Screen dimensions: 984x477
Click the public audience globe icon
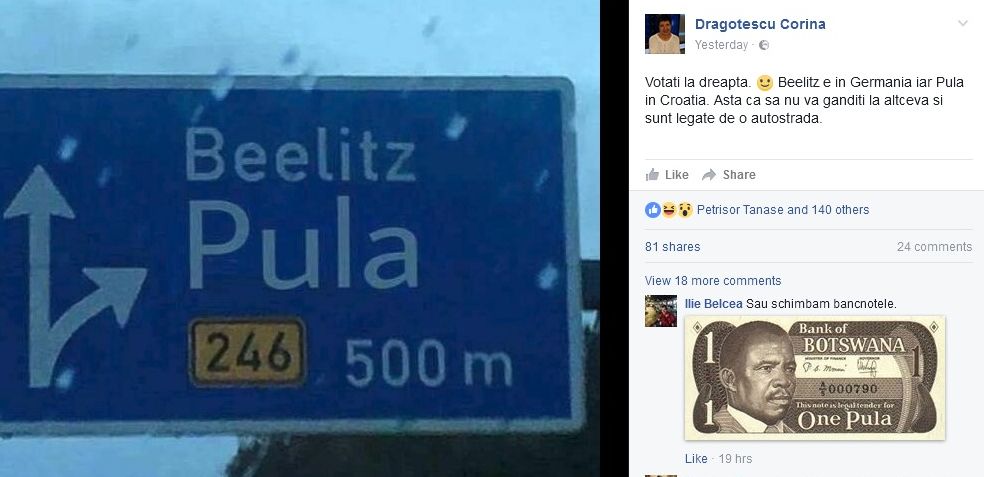pyautogui.click(x=764, y=45)
